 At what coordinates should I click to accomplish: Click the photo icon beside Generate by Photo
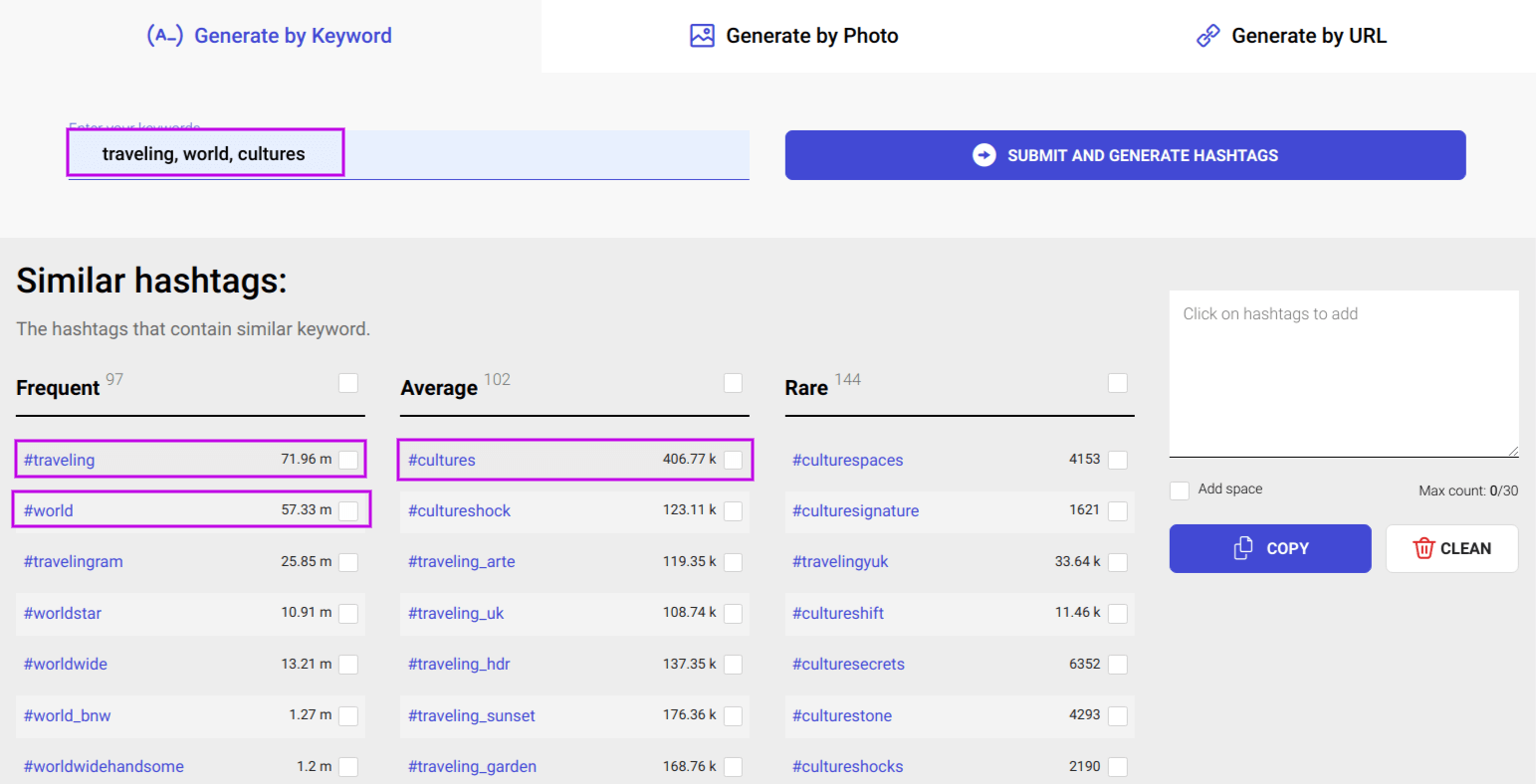pos(702,35)
